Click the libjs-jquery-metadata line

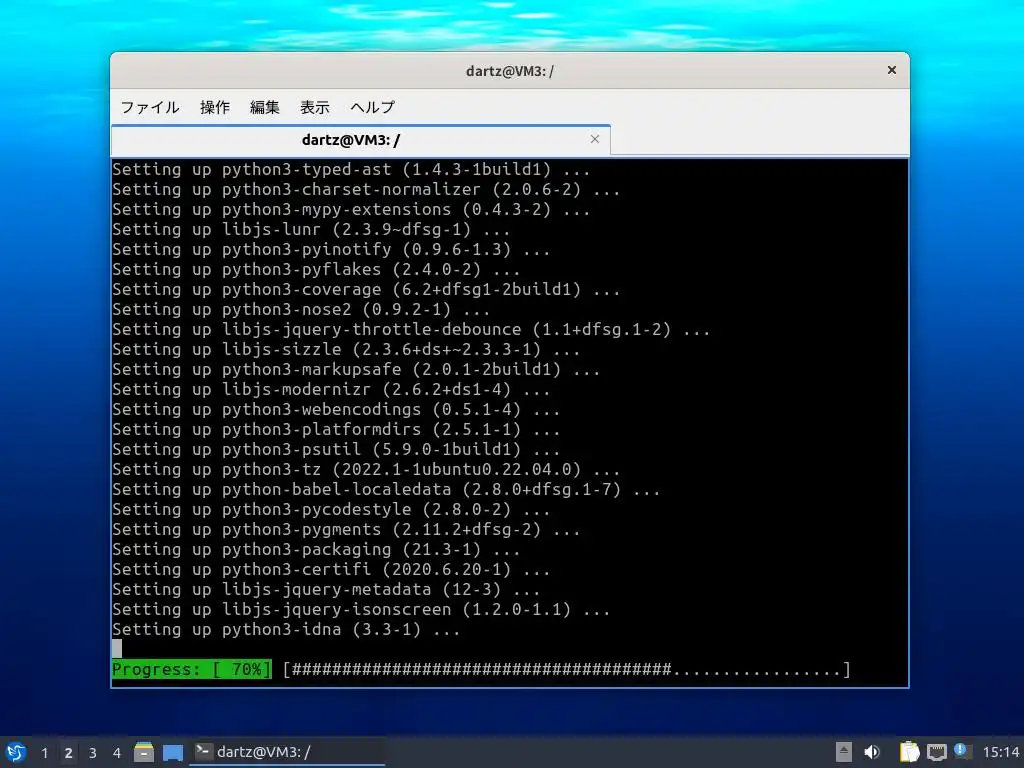coord(326,590)
